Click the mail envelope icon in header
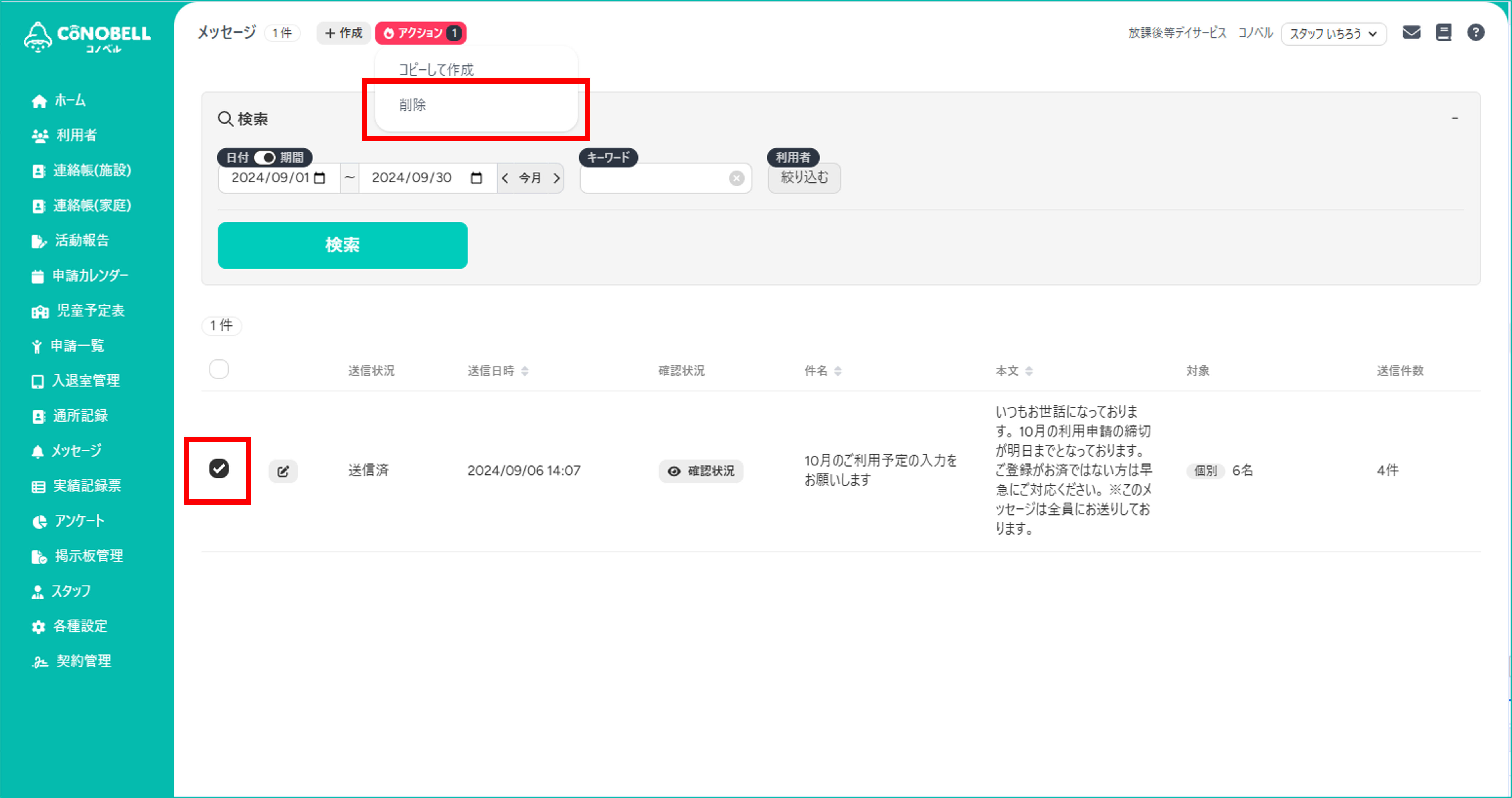This screenshot has width=1512, height=798. 1411,32
